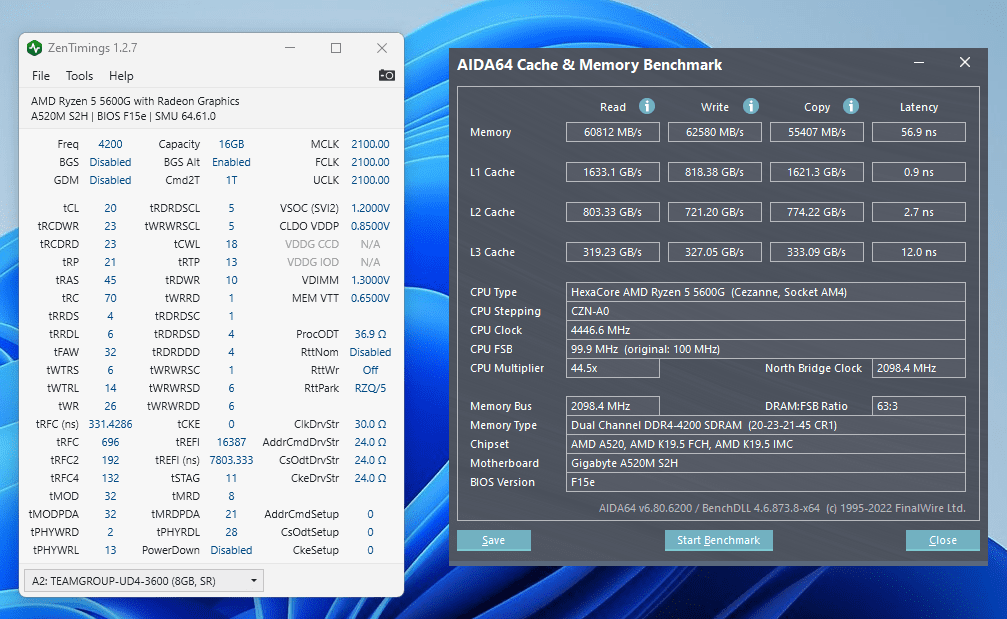Click L1 Cache Latency value 0.9 ns
This screenshot has width=1007, height=619.
(919, 172)
